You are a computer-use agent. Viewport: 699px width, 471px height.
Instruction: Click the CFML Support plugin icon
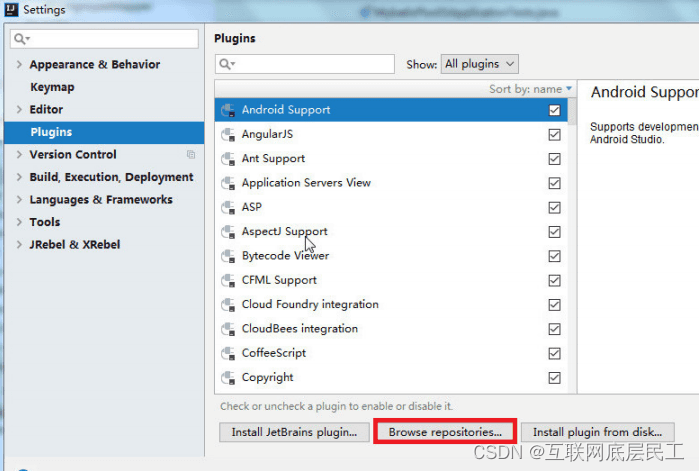click(x=228, y=280)
